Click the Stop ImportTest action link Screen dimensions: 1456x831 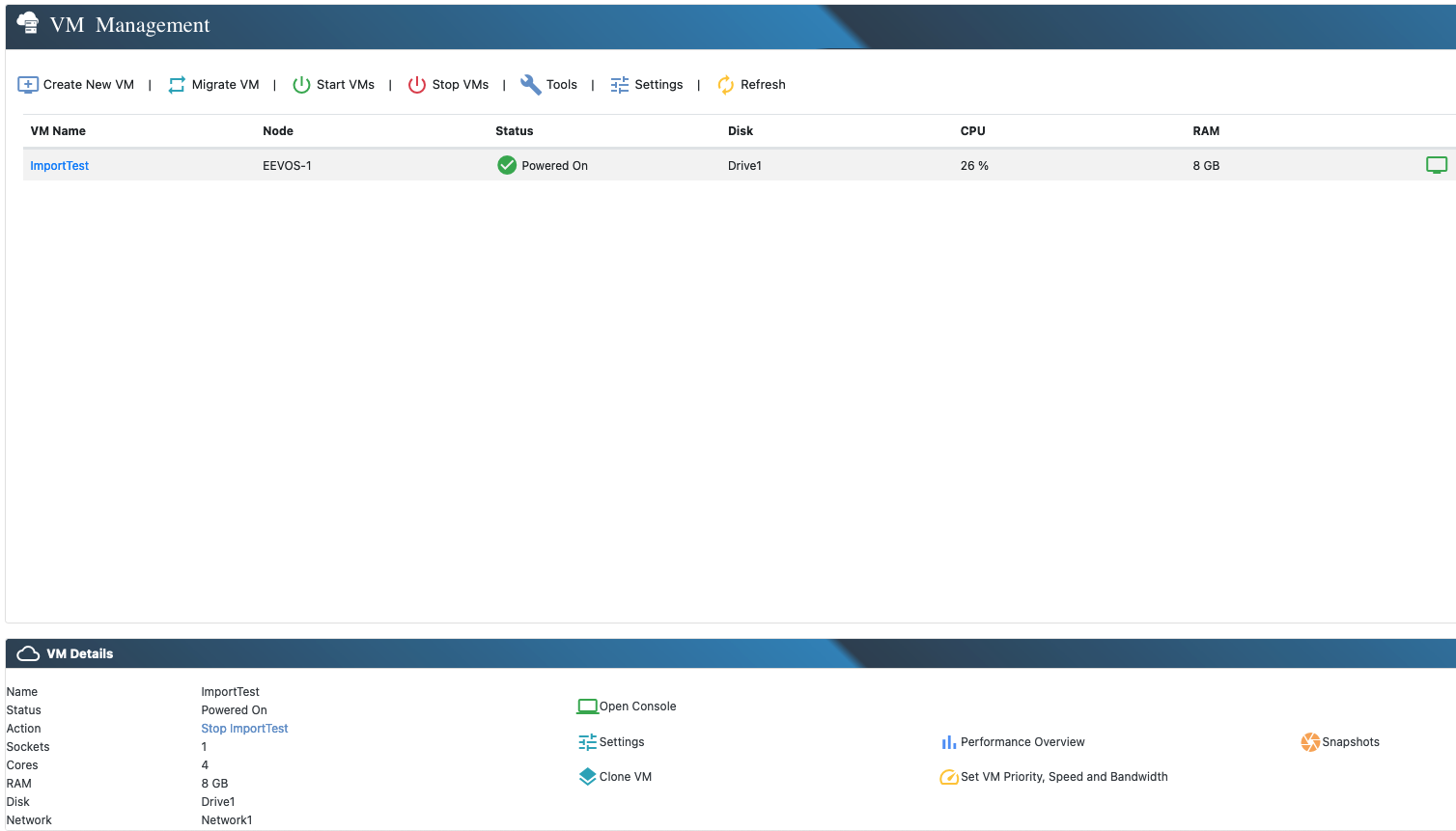click(x=244, y=729)
